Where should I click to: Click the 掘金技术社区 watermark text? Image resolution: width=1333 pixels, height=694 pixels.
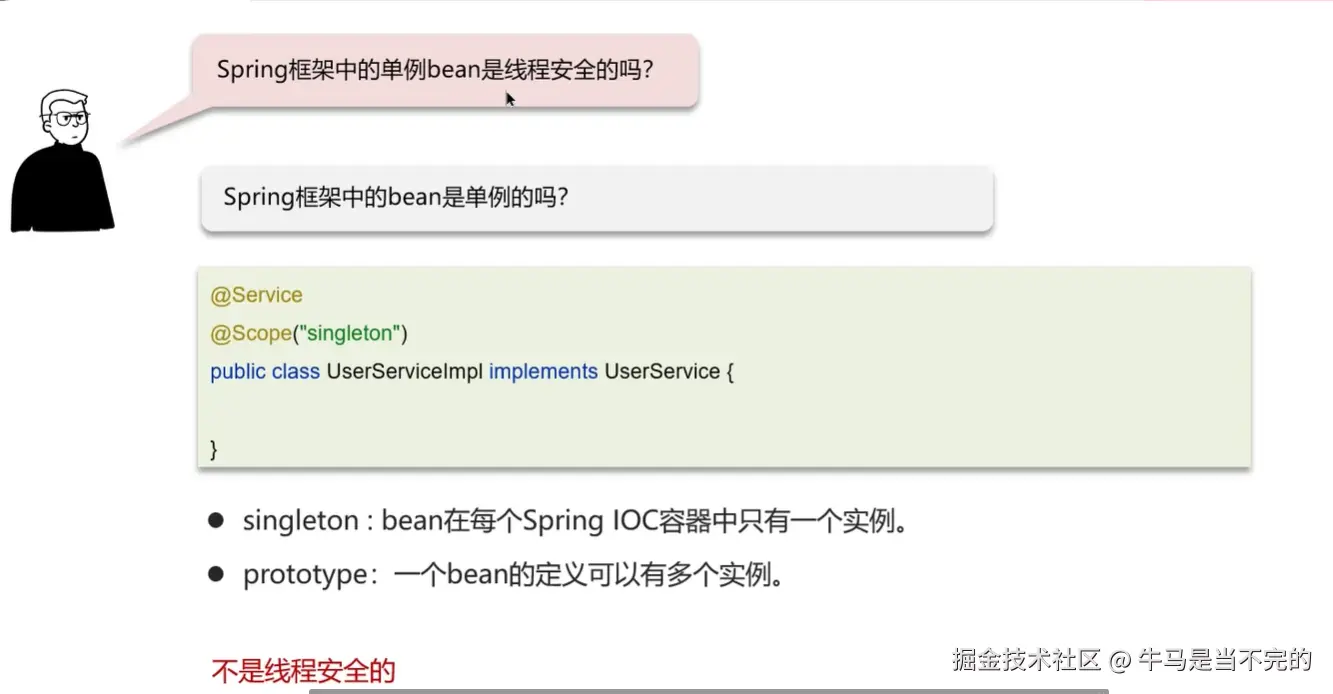click(1026, 660)
